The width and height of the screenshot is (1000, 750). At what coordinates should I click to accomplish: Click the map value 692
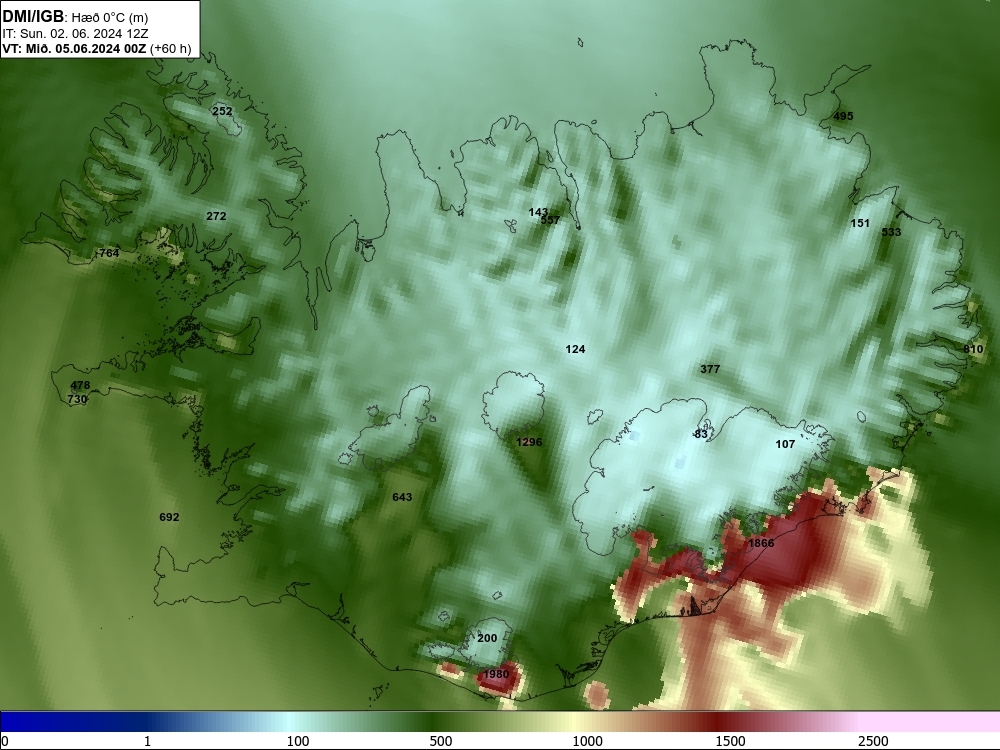tap(169, 517)
